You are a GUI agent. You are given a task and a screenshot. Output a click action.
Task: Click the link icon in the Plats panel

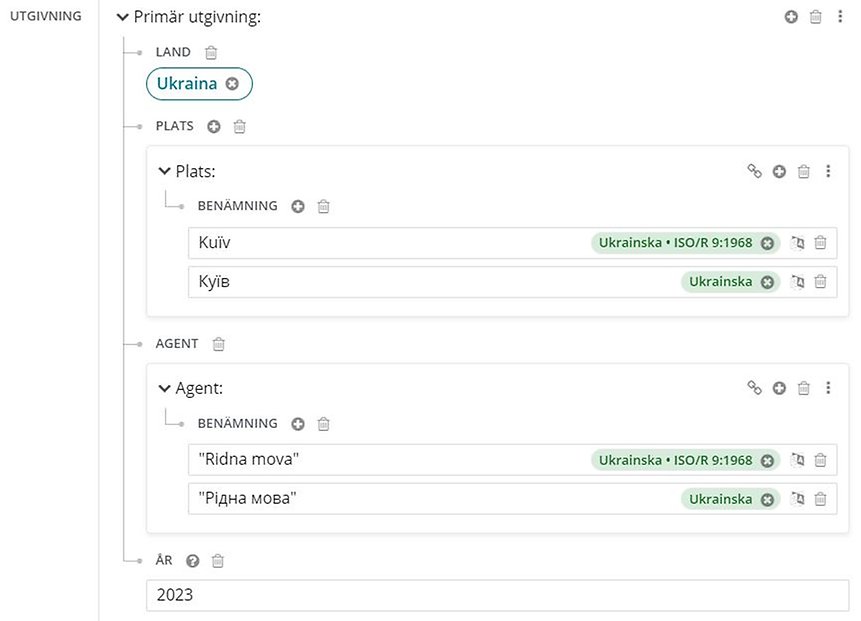pos(754,171)
